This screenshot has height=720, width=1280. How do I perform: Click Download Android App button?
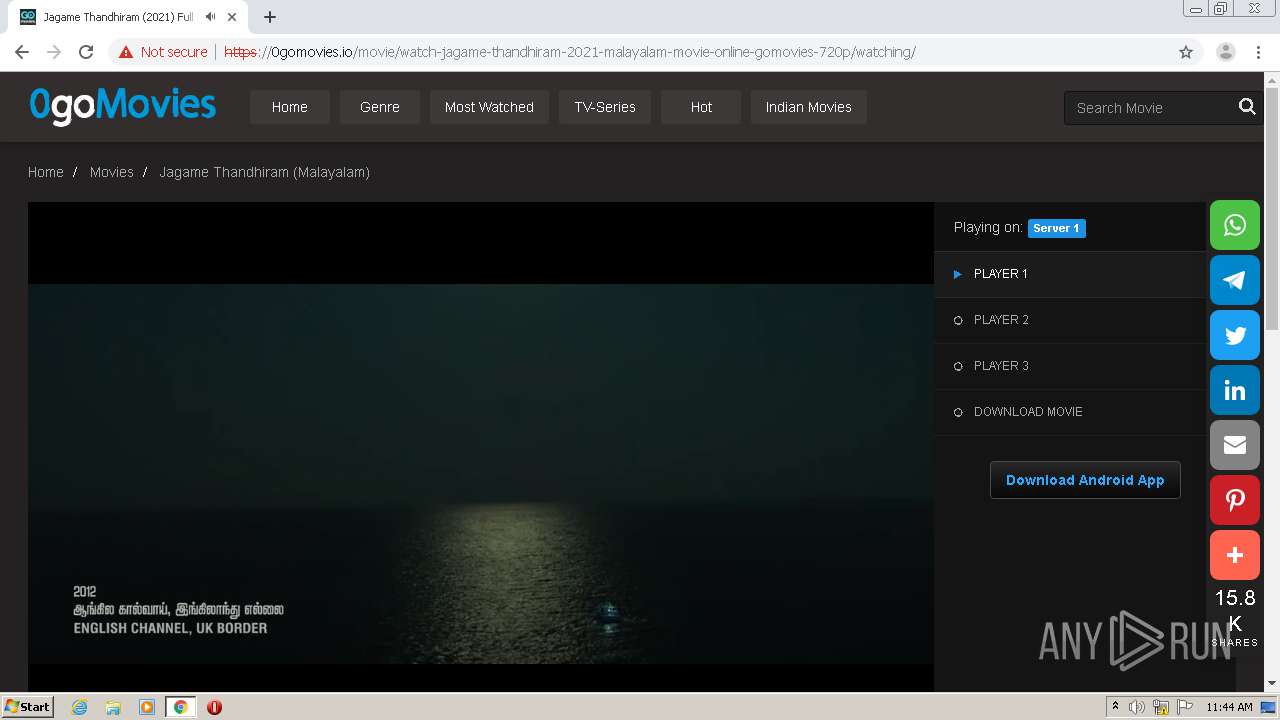(x=1085, y=480)
